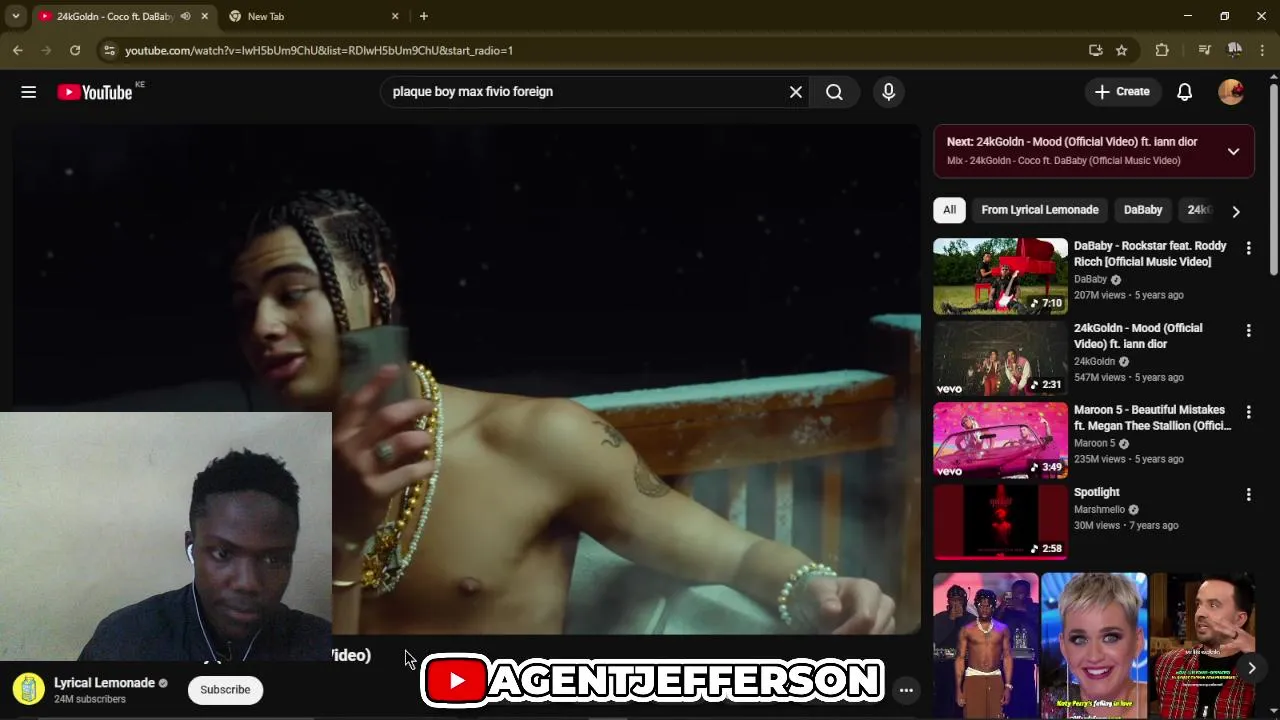Viewport: 1280px width, 720px height.
Task: Select From Lyrical Lemonade chip
Action: [1040, 210]
